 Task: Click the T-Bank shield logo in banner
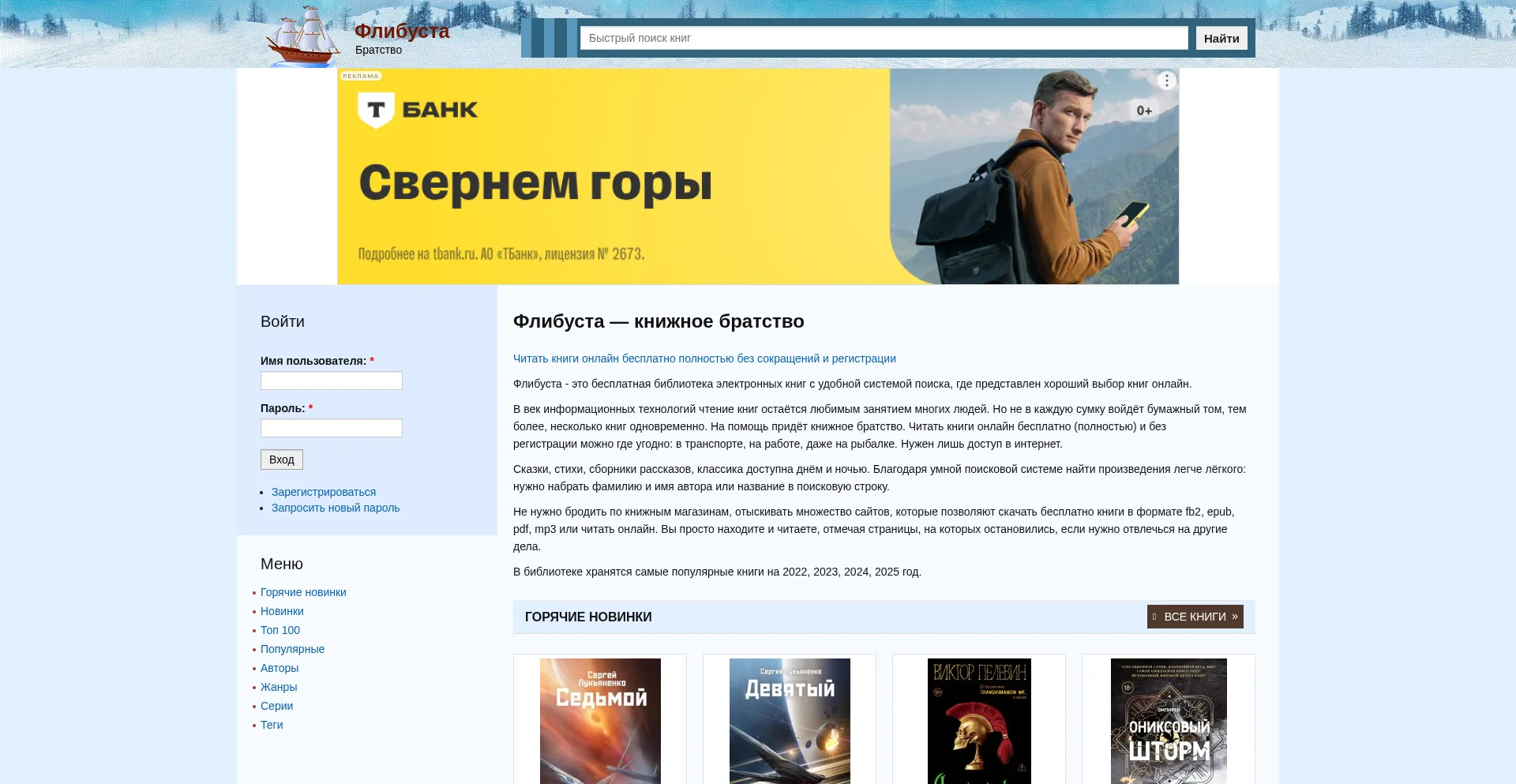point(376,110)
